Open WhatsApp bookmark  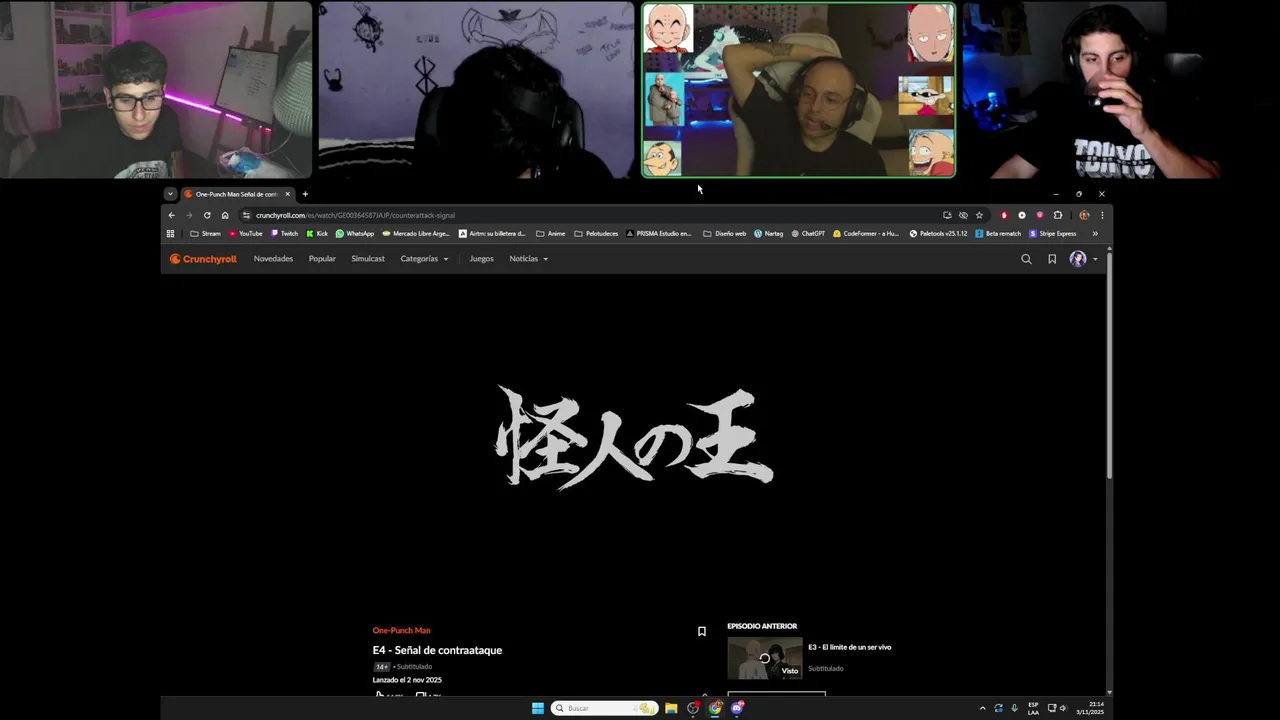click(355, 234)
